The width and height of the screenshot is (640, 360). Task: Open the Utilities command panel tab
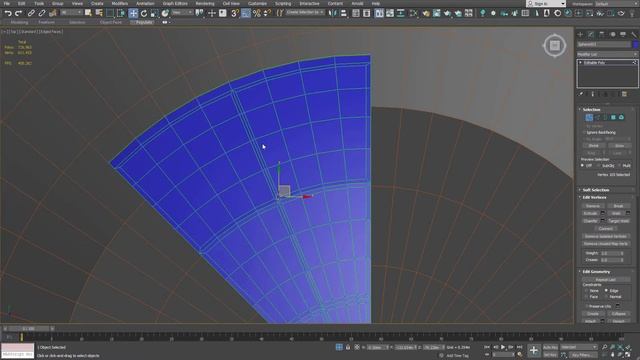tap(633, 35)
